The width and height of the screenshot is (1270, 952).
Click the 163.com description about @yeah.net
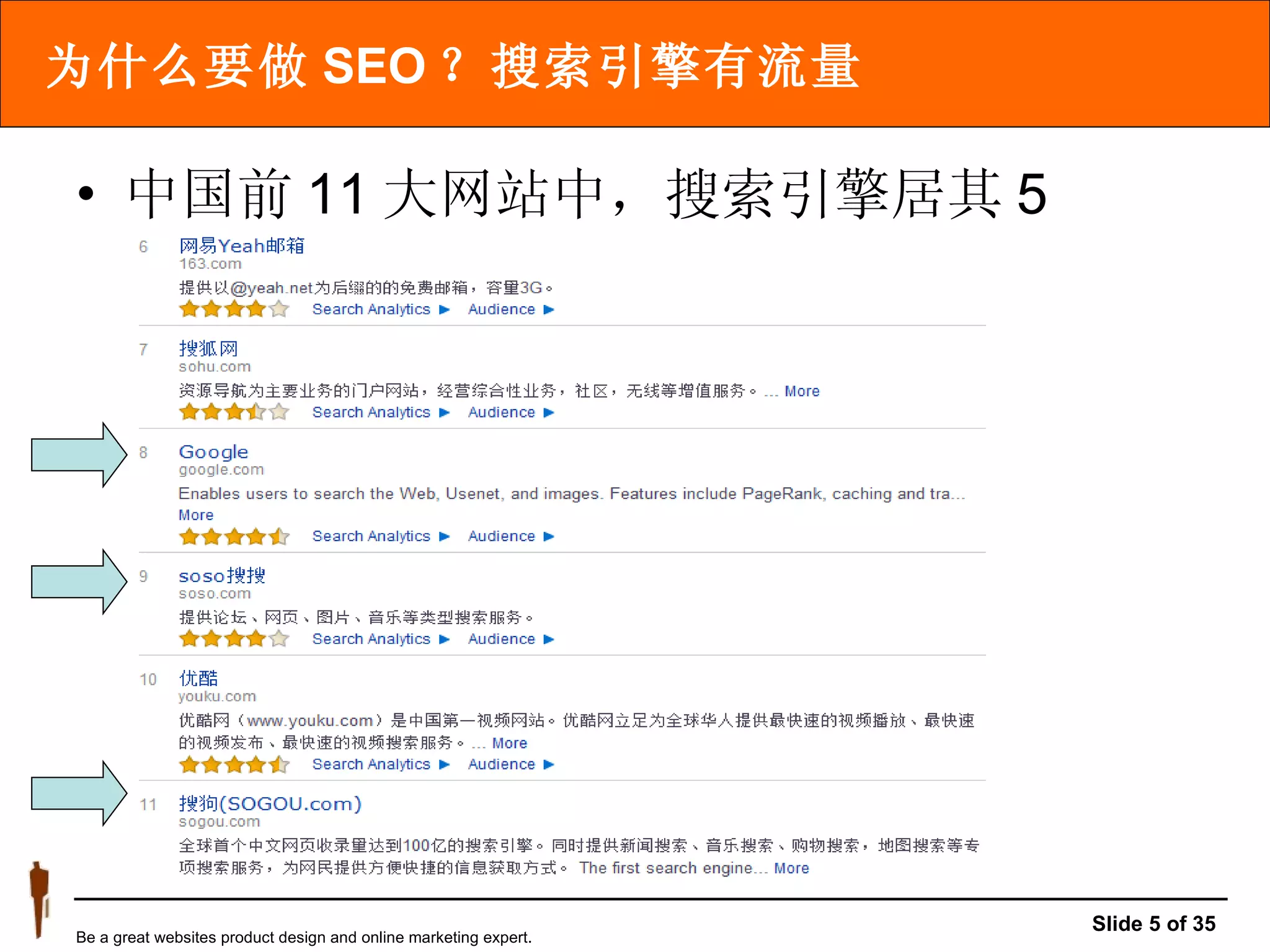pos(366,288)
